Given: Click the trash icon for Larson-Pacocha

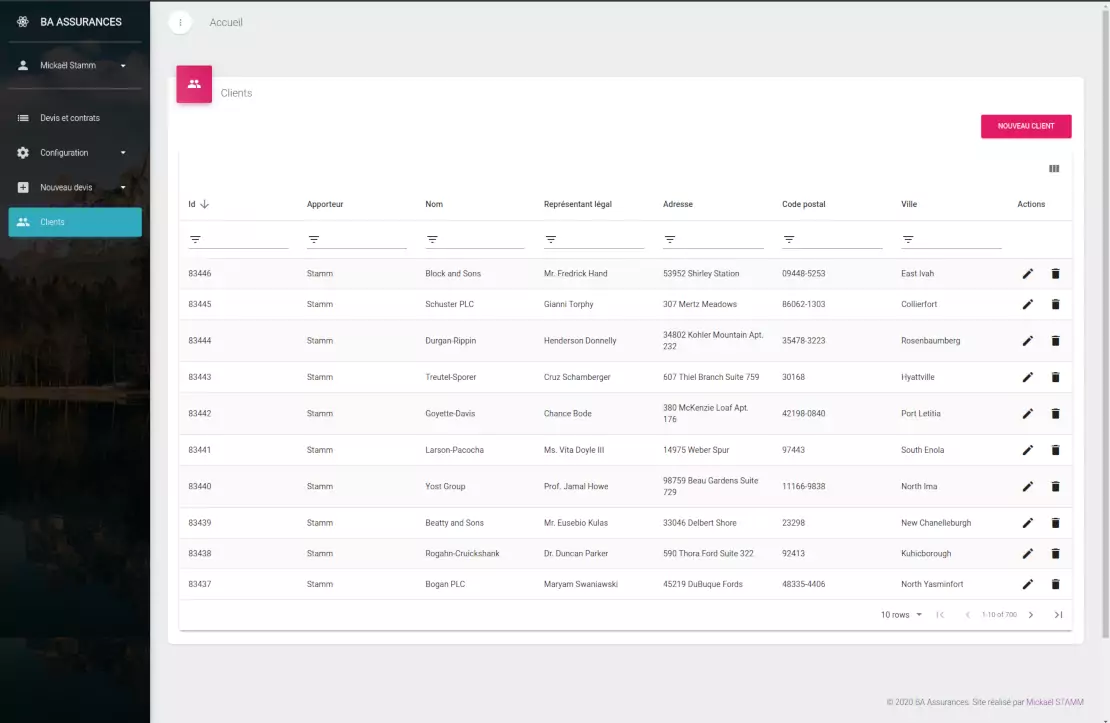Looking at the screenshot, I should 1055,449.
